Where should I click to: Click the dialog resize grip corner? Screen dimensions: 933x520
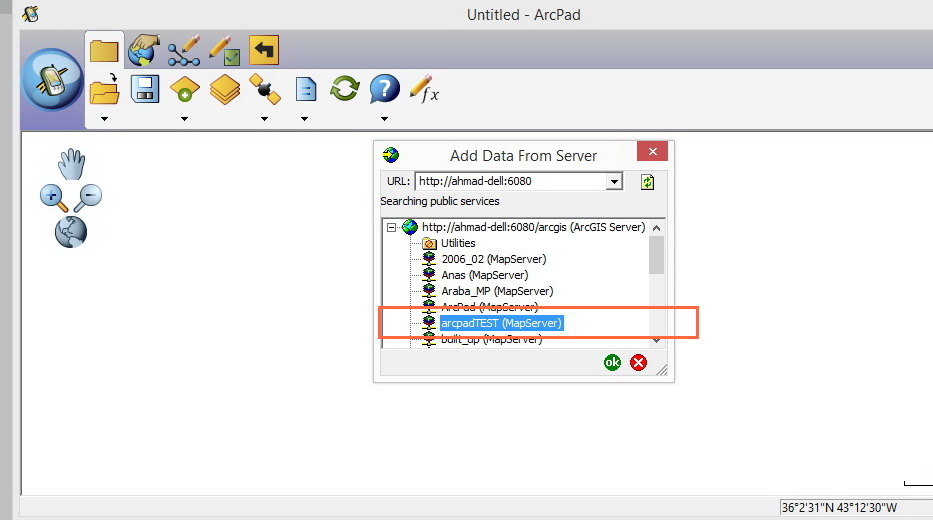pos(662,369)
